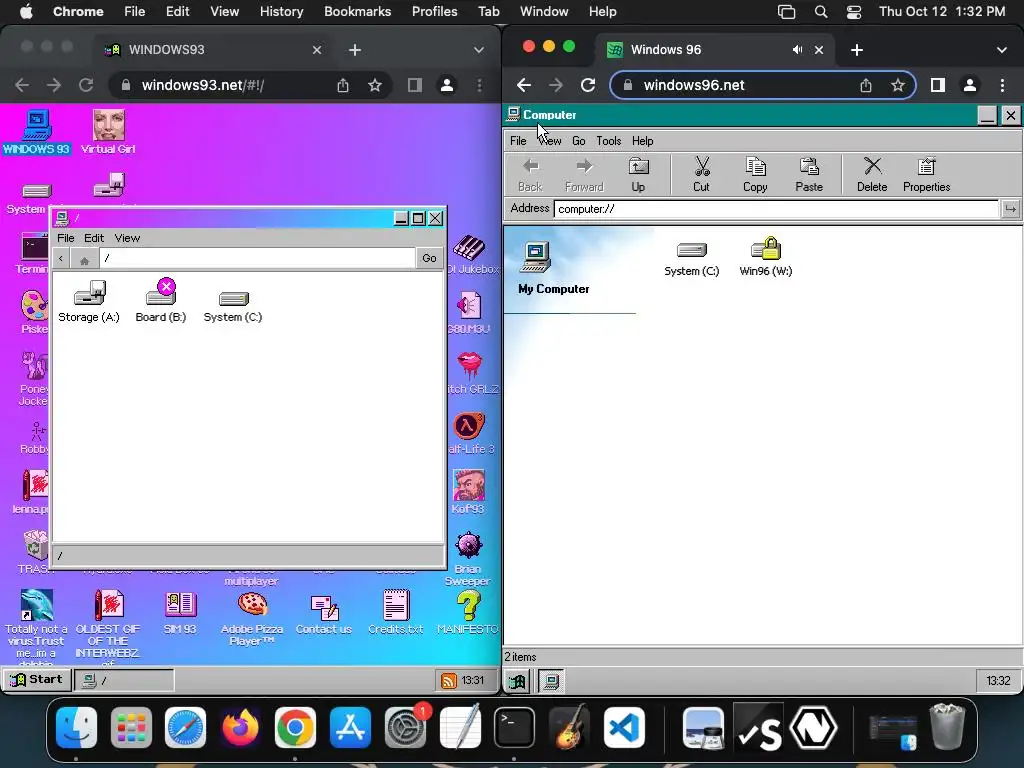Open the macOS Control Center icon
Viewport: 1024px width, 768px height.
click(854, 12)
